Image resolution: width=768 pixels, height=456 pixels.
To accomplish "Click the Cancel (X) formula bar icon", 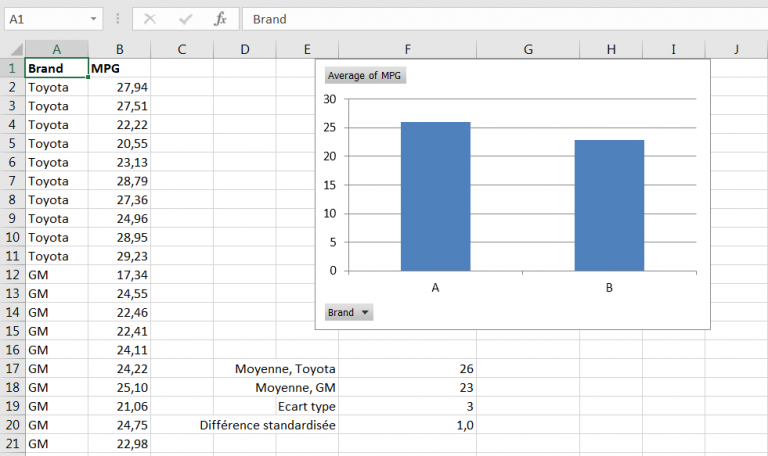I will point(150,19).
